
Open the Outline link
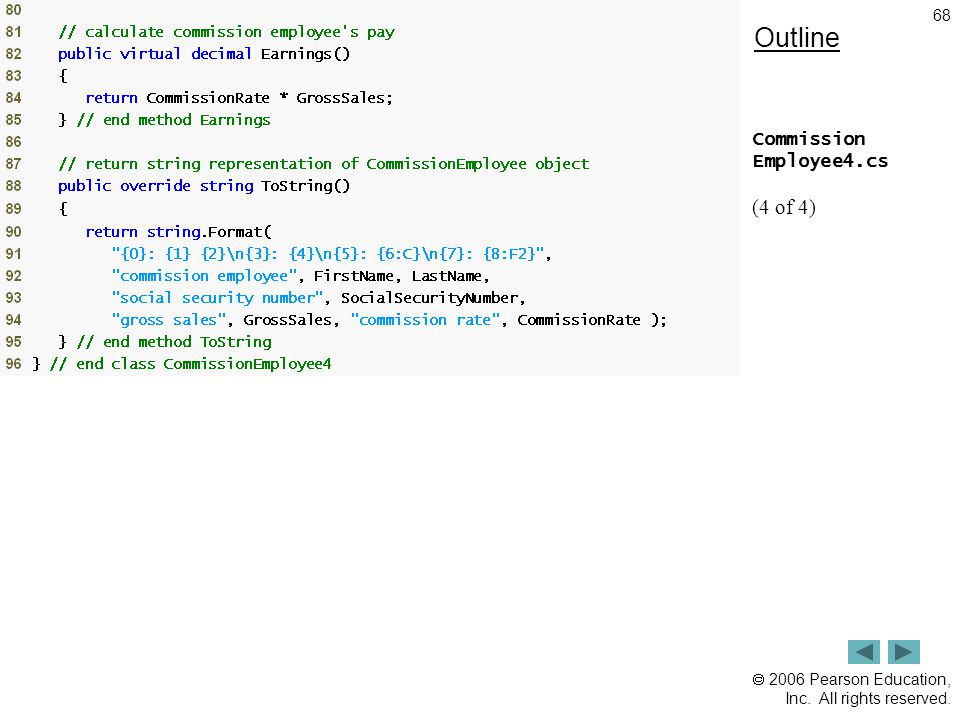tap(797, 38)
